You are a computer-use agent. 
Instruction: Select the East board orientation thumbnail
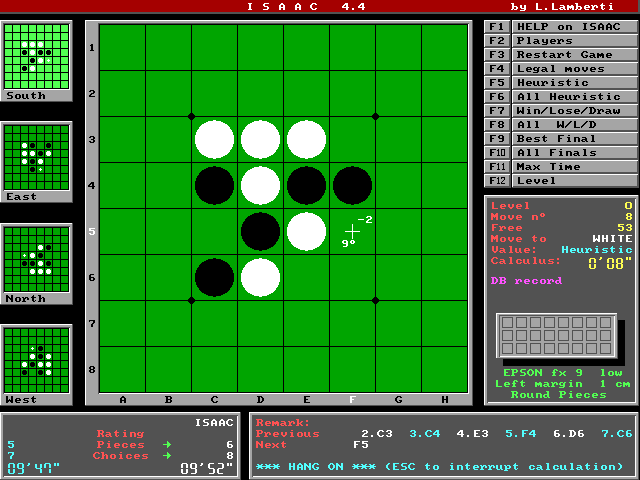[x=37, y=157]
